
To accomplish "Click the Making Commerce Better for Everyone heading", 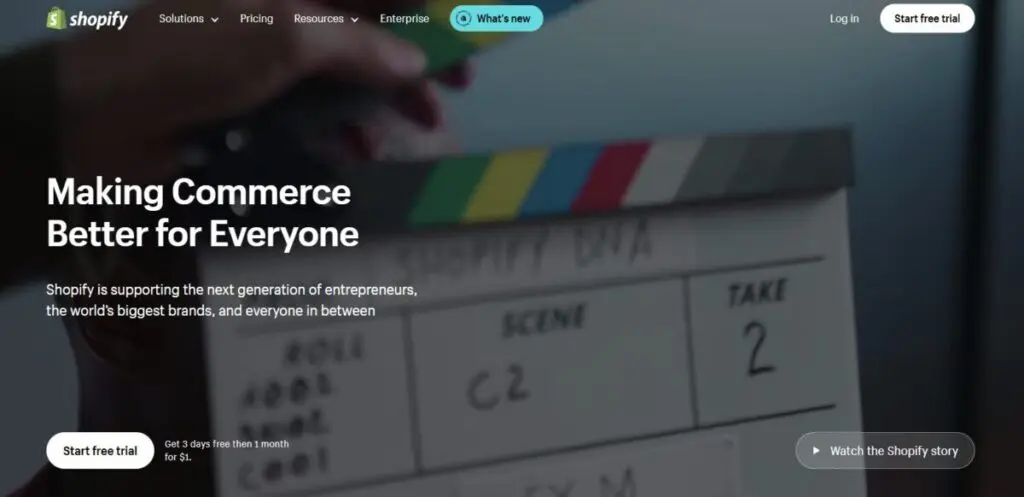I will [202, 213].
